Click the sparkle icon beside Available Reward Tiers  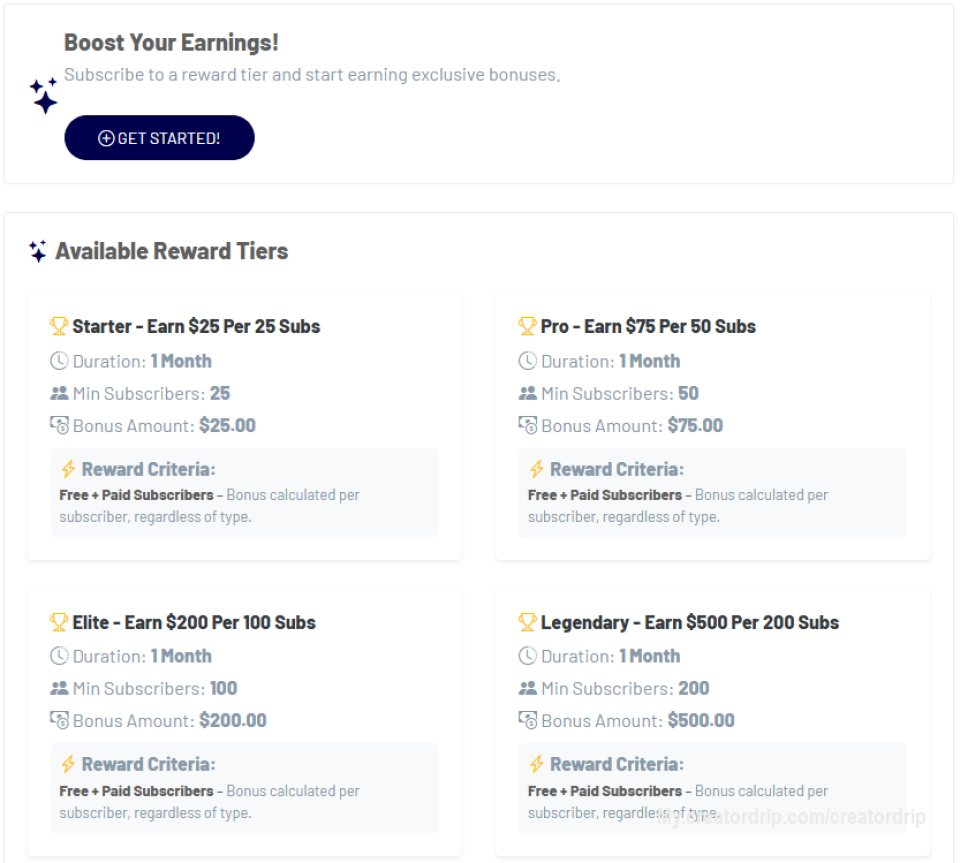(x=37, y=250)
